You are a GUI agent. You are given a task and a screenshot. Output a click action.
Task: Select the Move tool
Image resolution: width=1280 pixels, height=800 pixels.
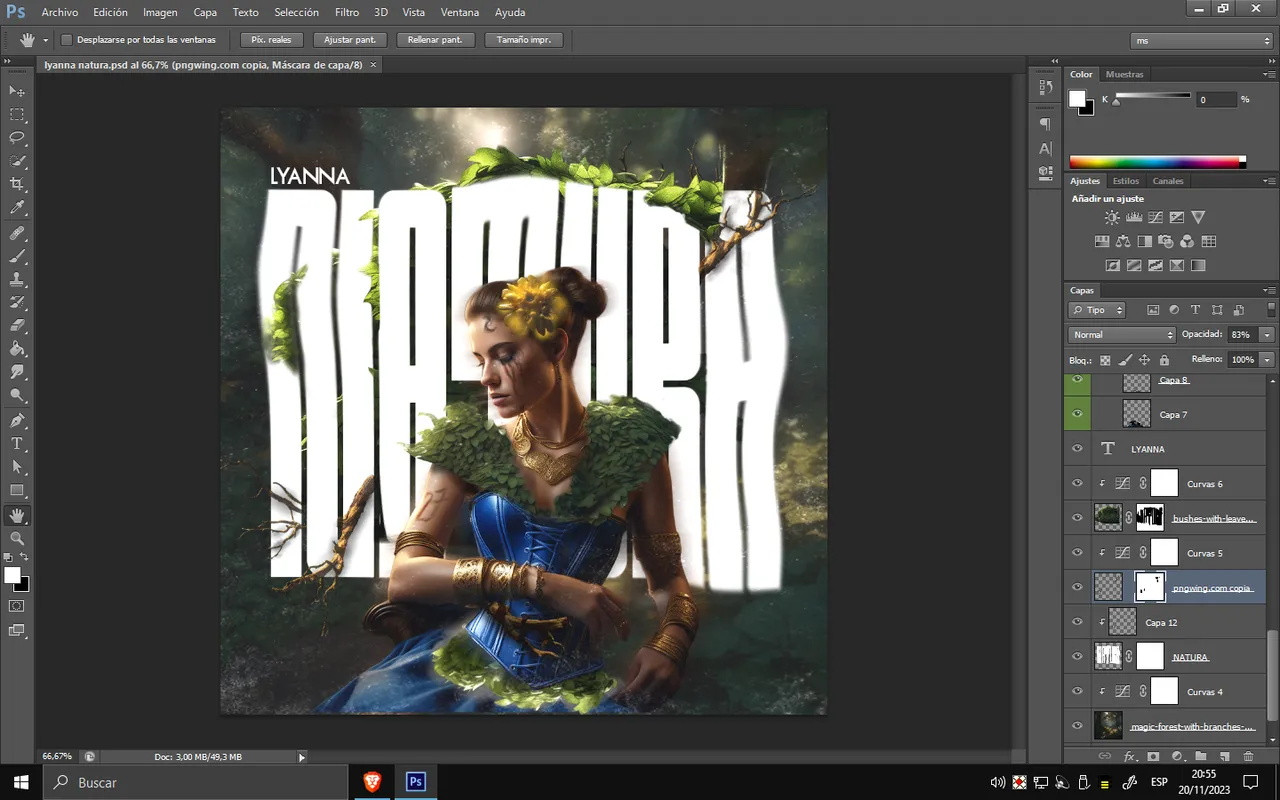(x=17, y=91)
